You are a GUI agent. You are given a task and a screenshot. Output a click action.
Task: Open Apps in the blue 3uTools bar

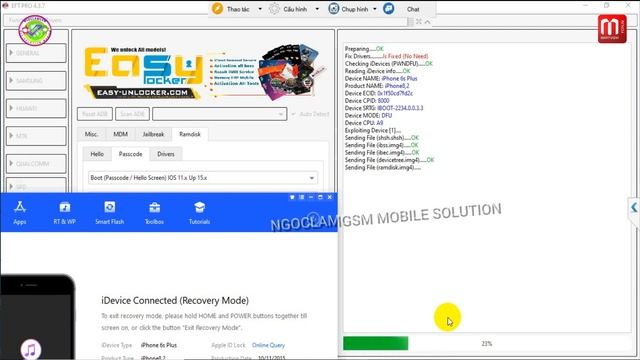click(20, 213)
